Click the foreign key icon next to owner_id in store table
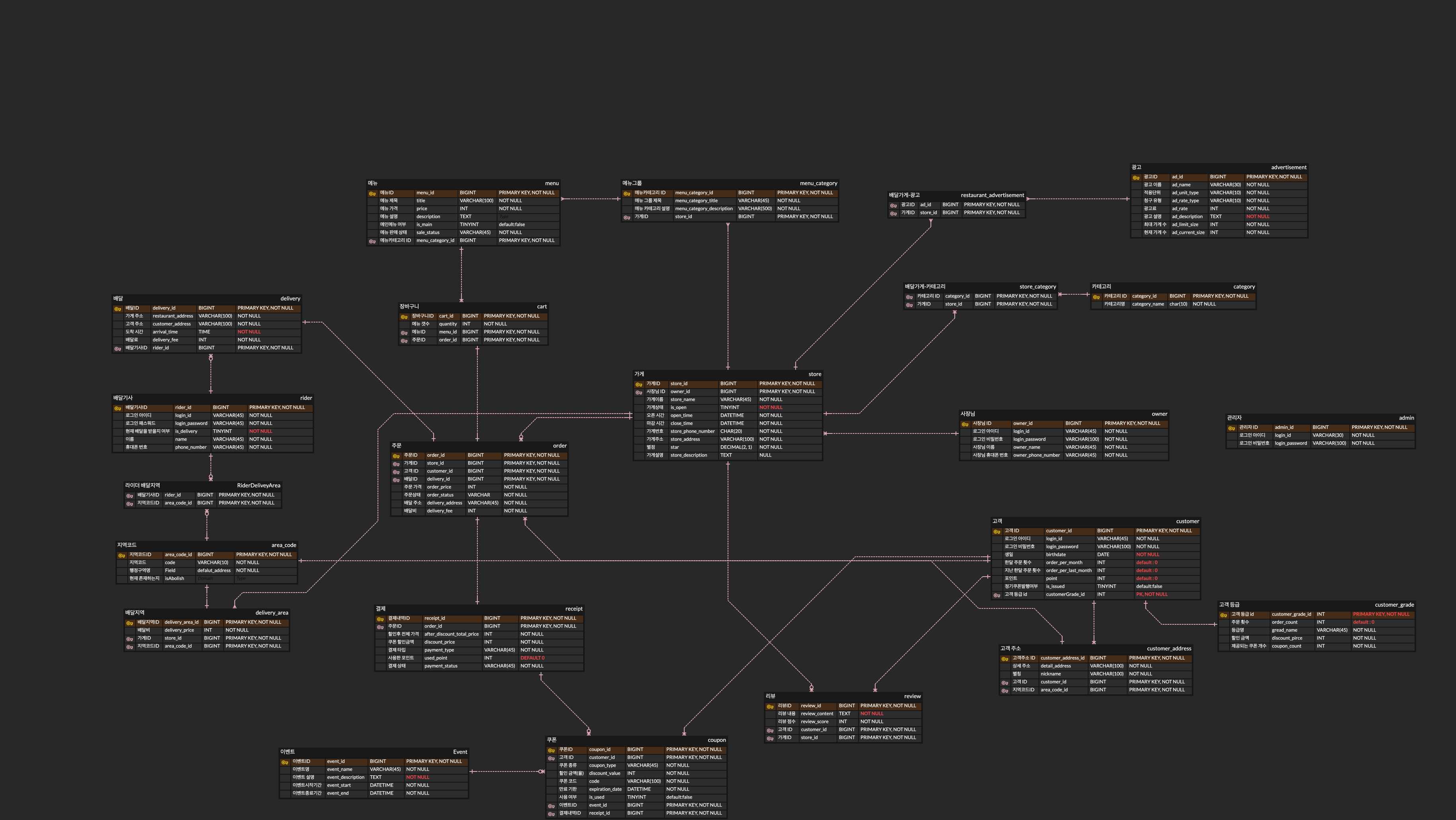This screenshot has width=1456, height=820. click(639, 392)
